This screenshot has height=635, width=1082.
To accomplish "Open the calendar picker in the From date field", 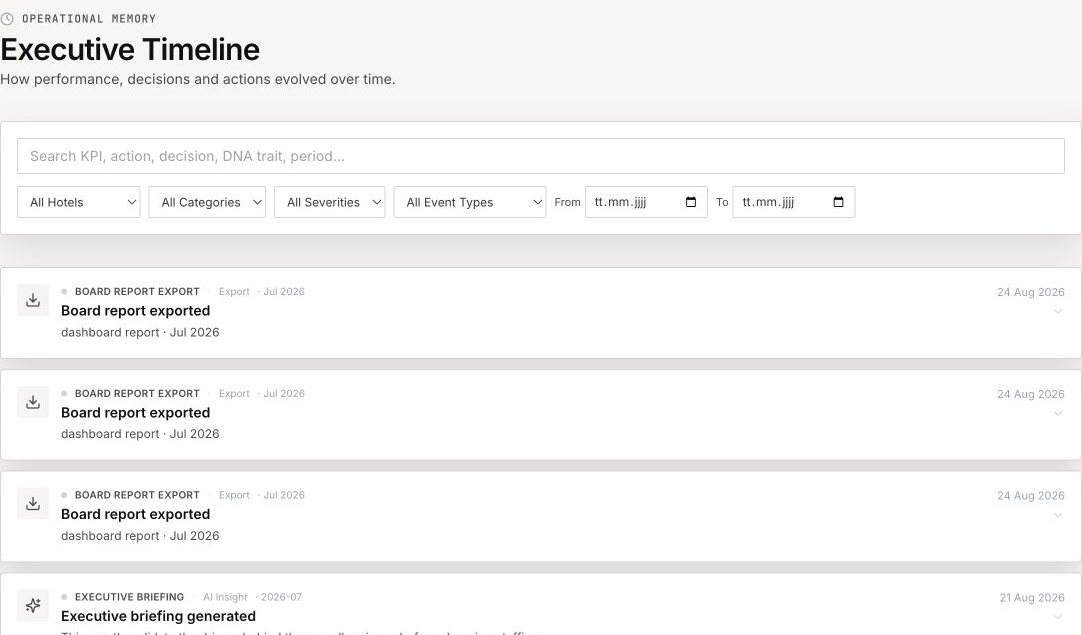I will (x=691, y=202).
